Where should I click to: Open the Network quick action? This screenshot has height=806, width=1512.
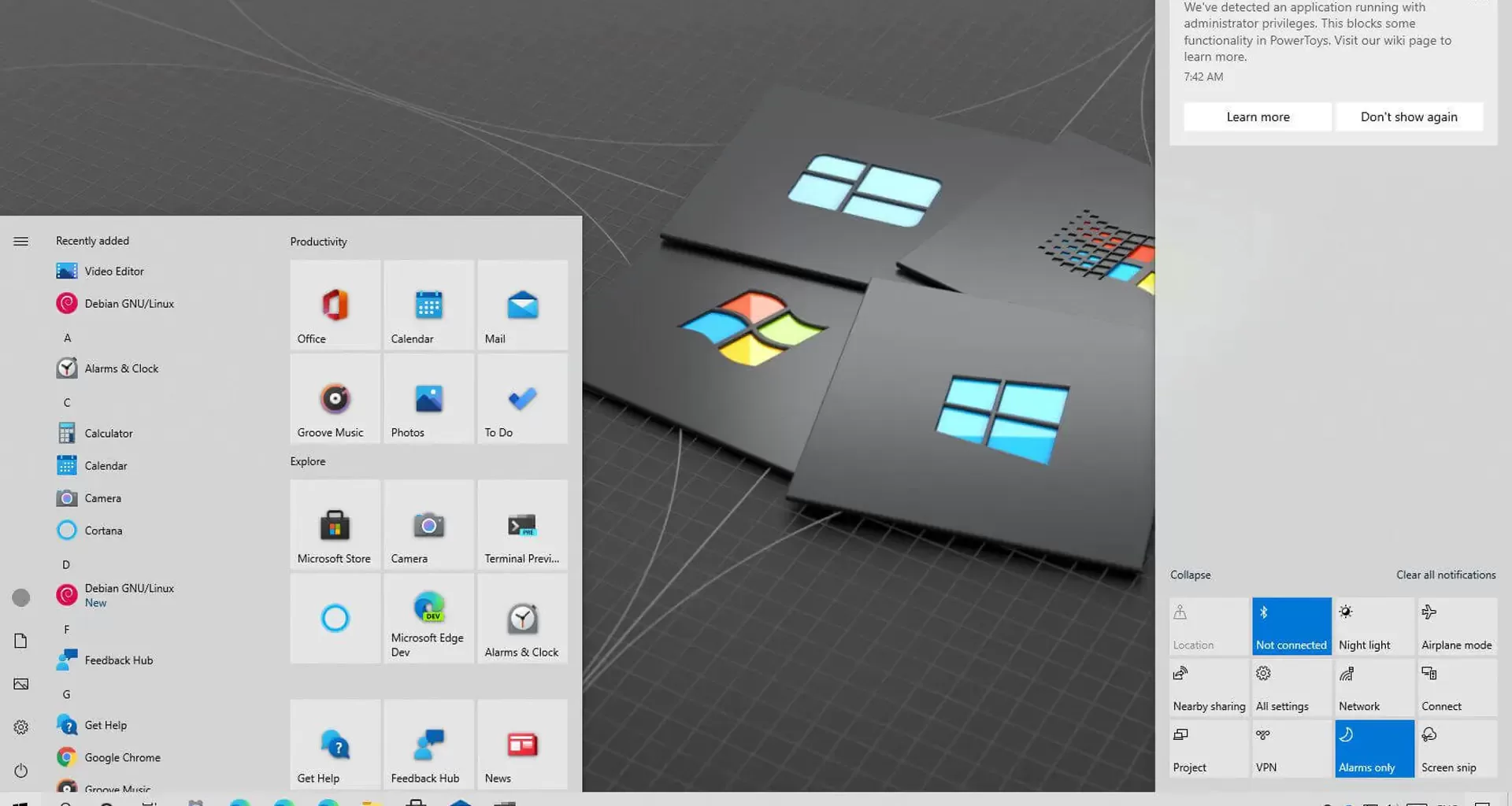click(1374, 688)
